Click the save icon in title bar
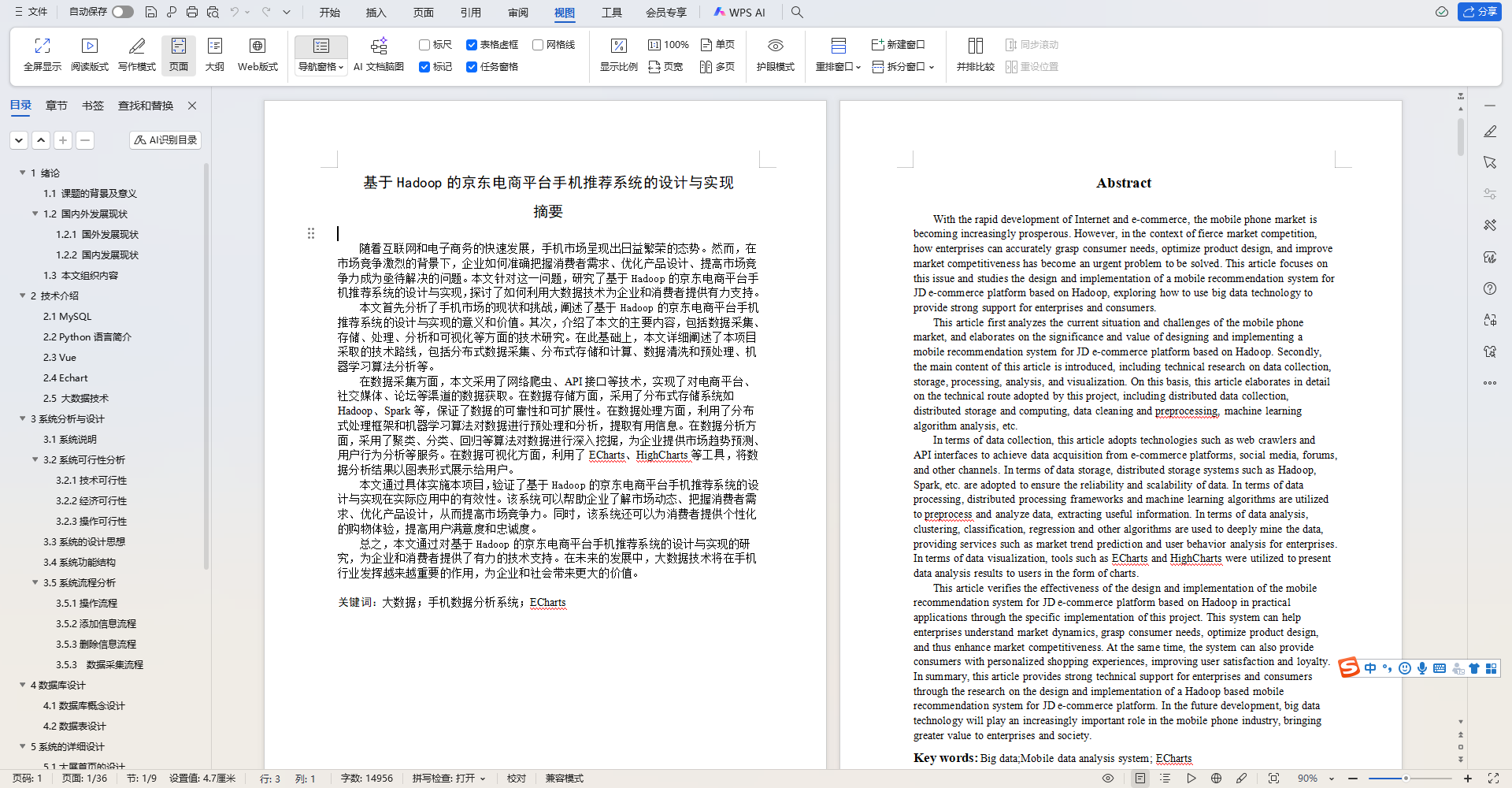 point(151,12)
